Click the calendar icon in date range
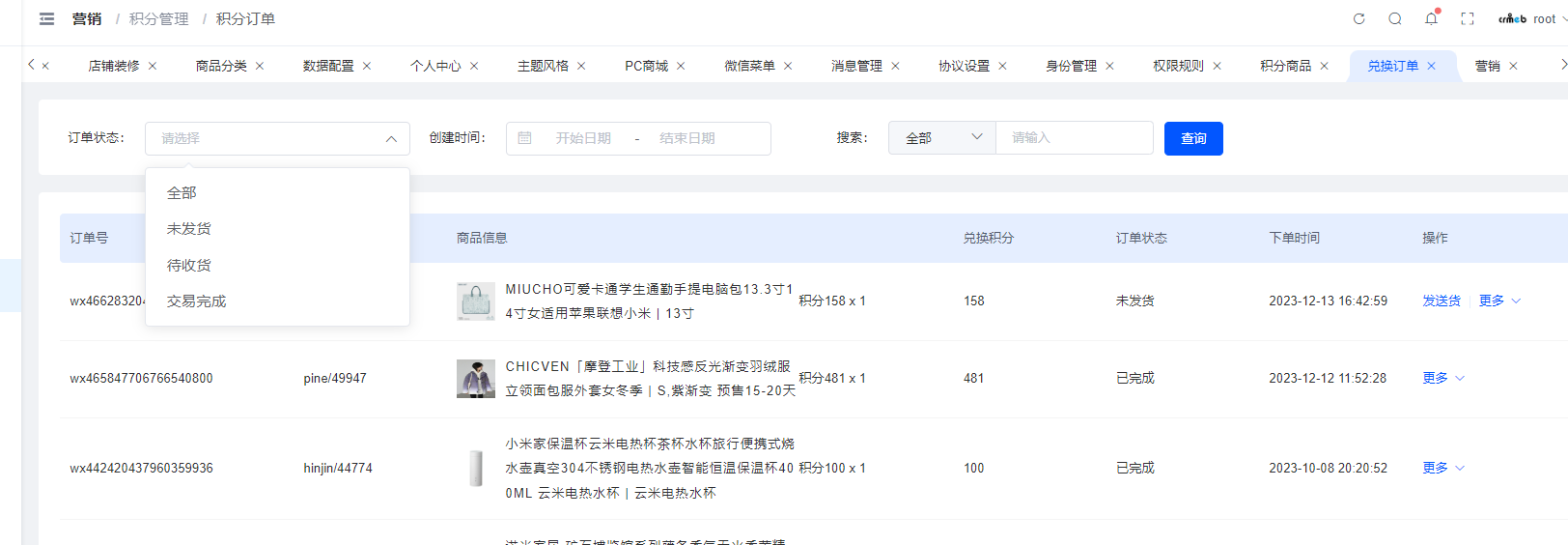Image resolution: width=1568 pixels, height=545 pixels. (x=524, y=138)
